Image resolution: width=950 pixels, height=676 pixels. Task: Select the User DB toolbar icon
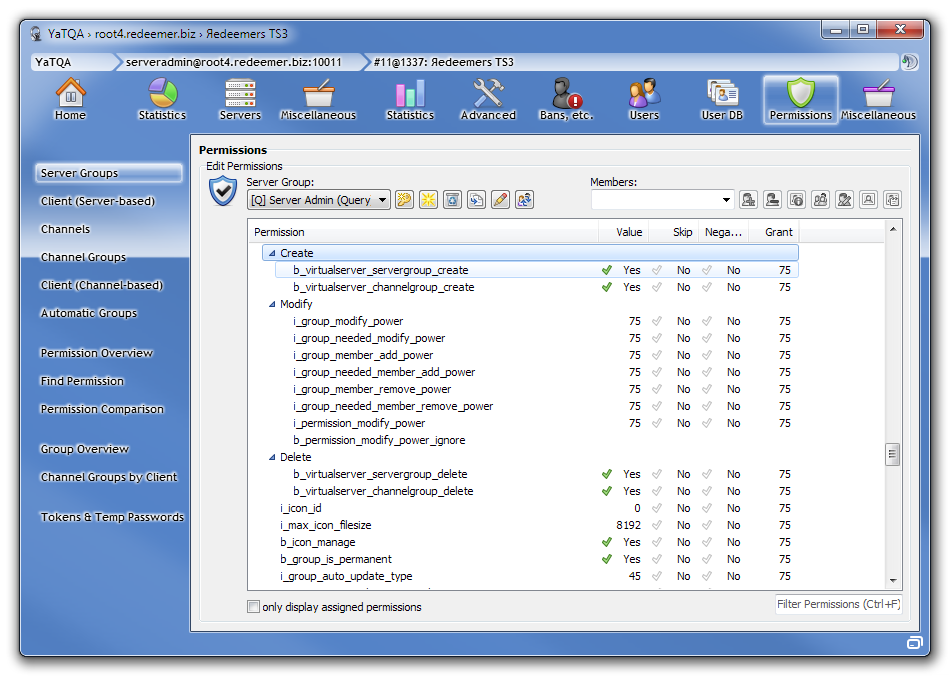(x=721, y=99)
